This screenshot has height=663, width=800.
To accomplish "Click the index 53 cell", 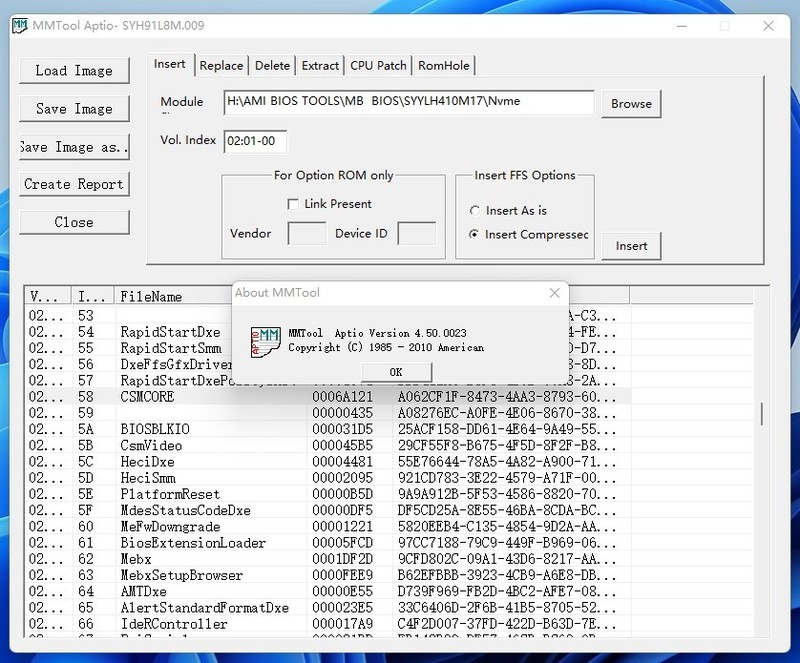I will 86,316.
